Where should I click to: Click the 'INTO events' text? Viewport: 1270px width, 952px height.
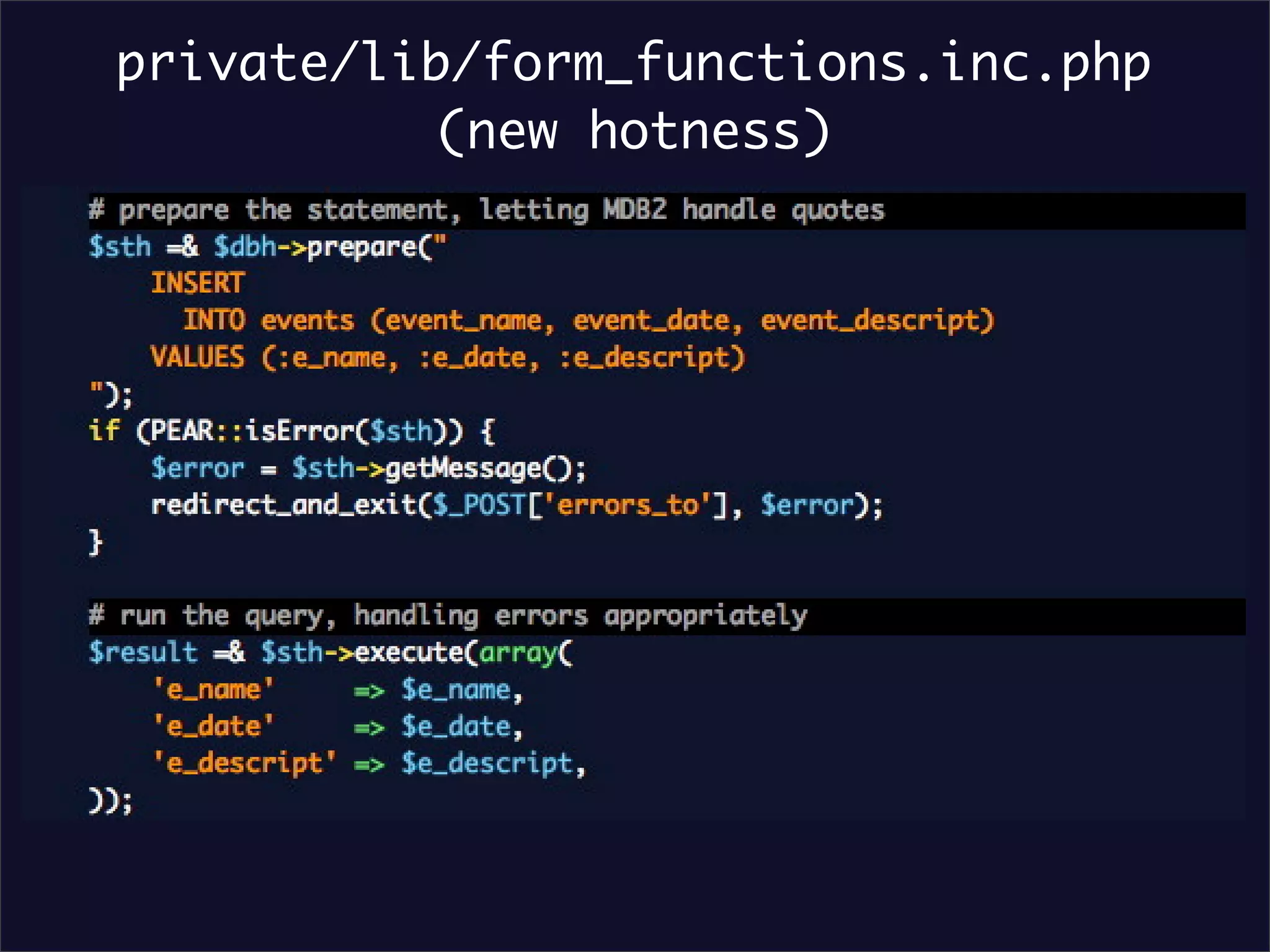coord(268,321)
